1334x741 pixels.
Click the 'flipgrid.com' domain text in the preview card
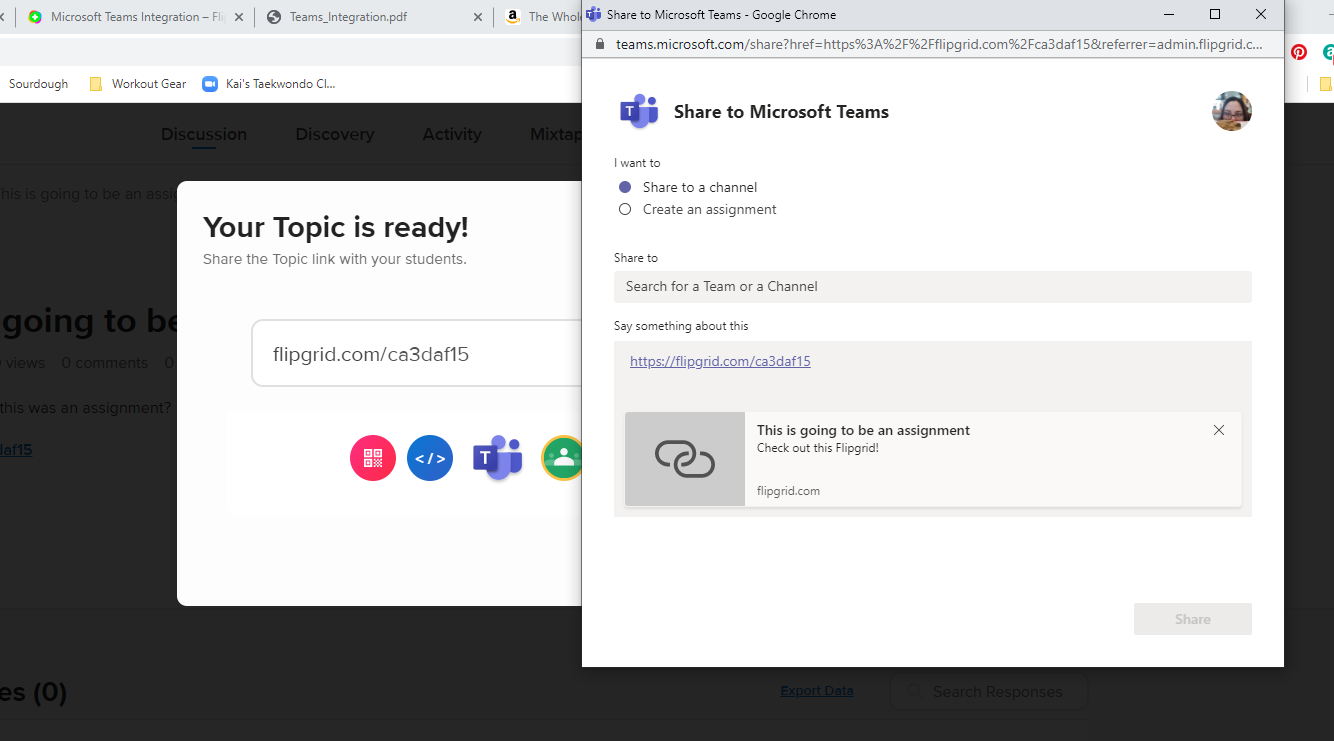click(x=788, y=491)
